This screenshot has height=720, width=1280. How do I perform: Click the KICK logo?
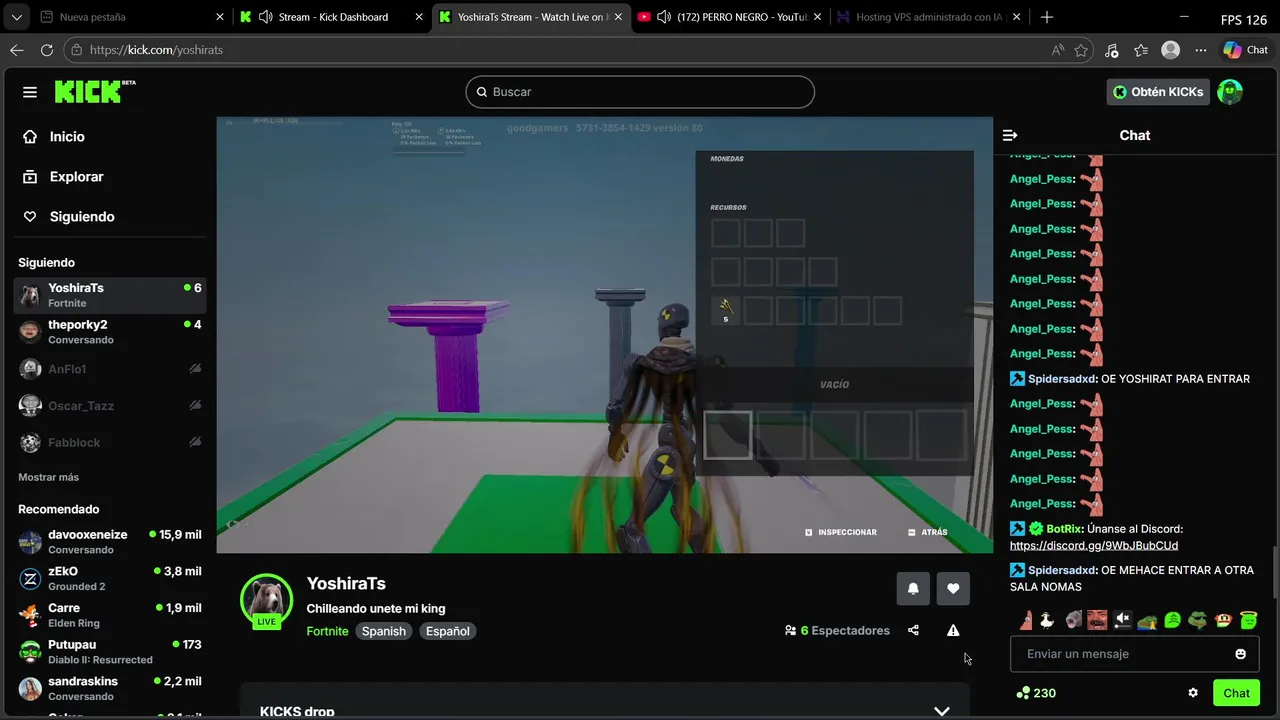click(x=94, y=91)
